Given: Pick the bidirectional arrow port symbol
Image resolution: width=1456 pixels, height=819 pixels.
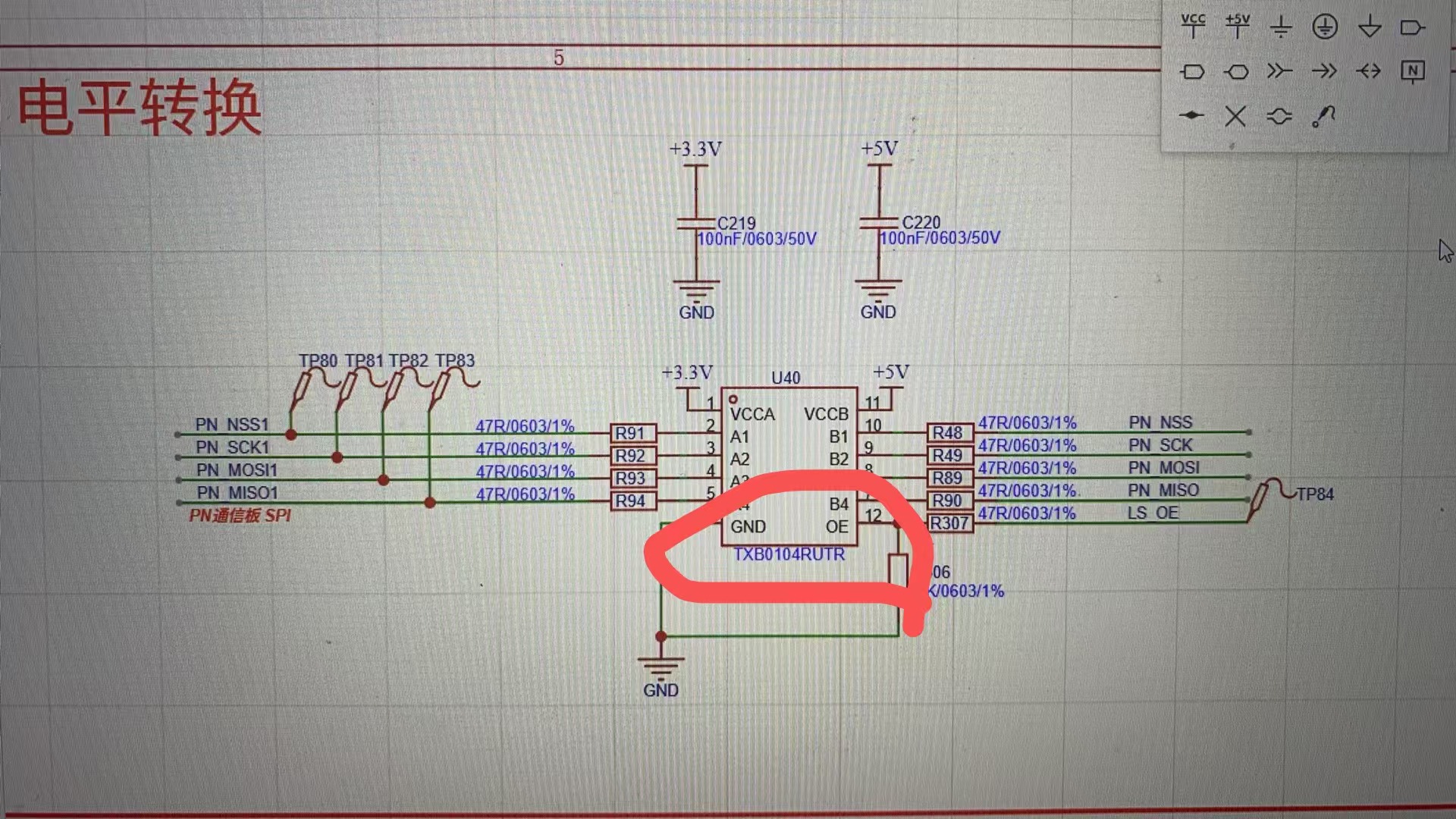Looking at the screenshot, I should click(1369, 71).
